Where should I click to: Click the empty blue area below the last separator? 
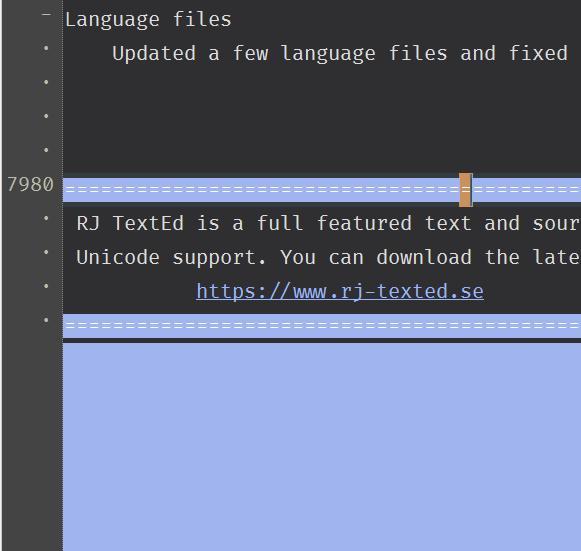[x=322, y=447]
